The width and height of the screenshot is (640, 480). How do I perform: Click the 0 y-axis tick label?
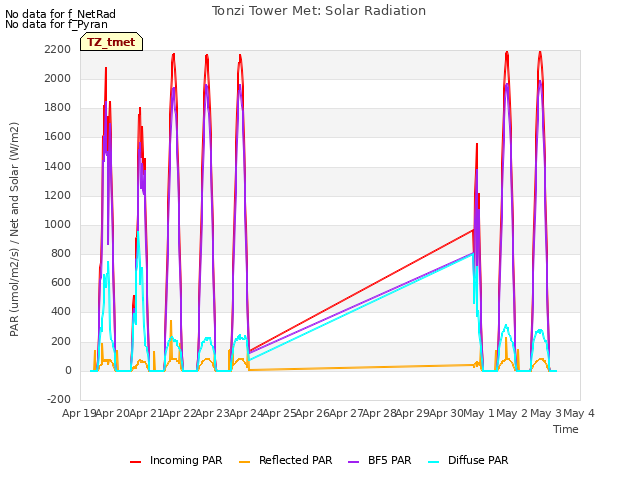(68, 371)
